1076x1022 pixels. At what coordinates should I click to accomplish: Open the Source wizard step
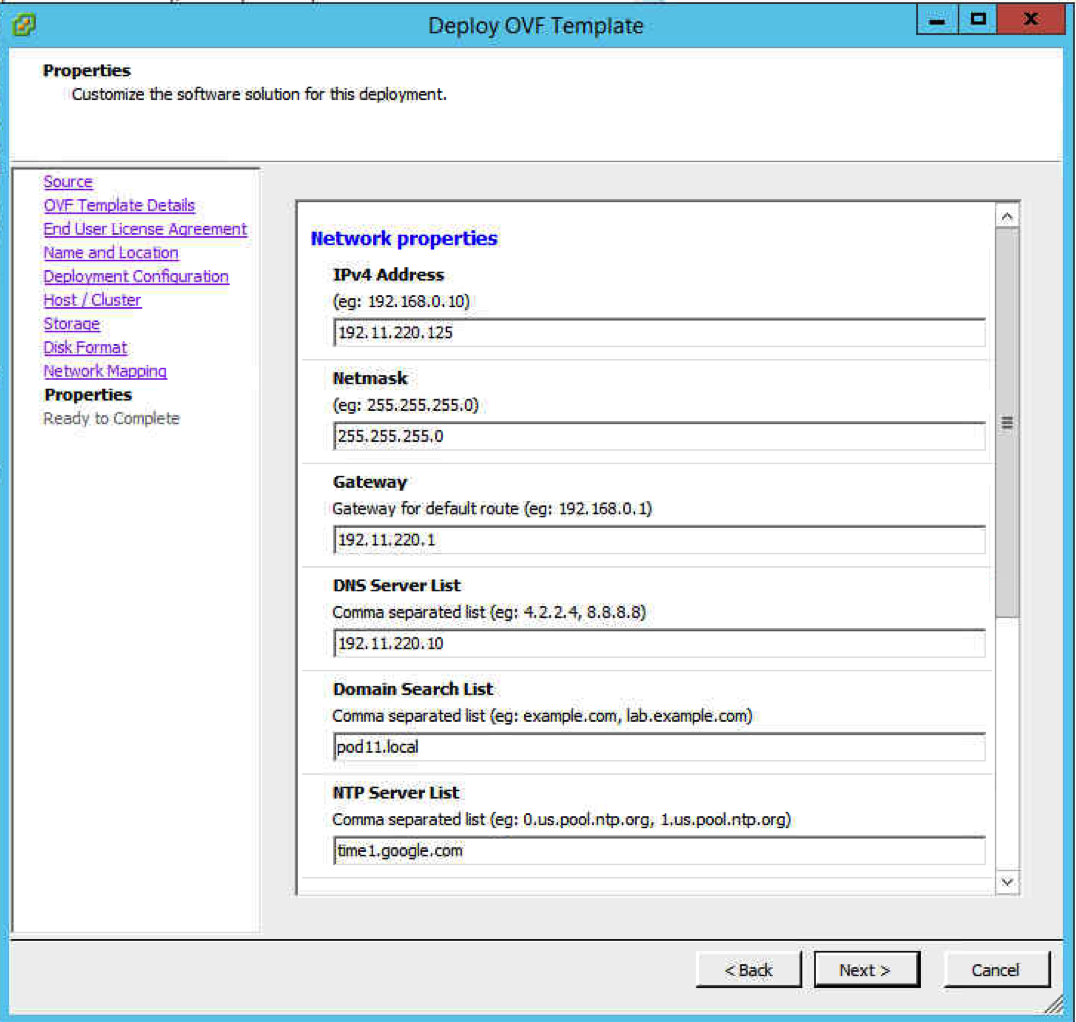[x=68, y=182]
